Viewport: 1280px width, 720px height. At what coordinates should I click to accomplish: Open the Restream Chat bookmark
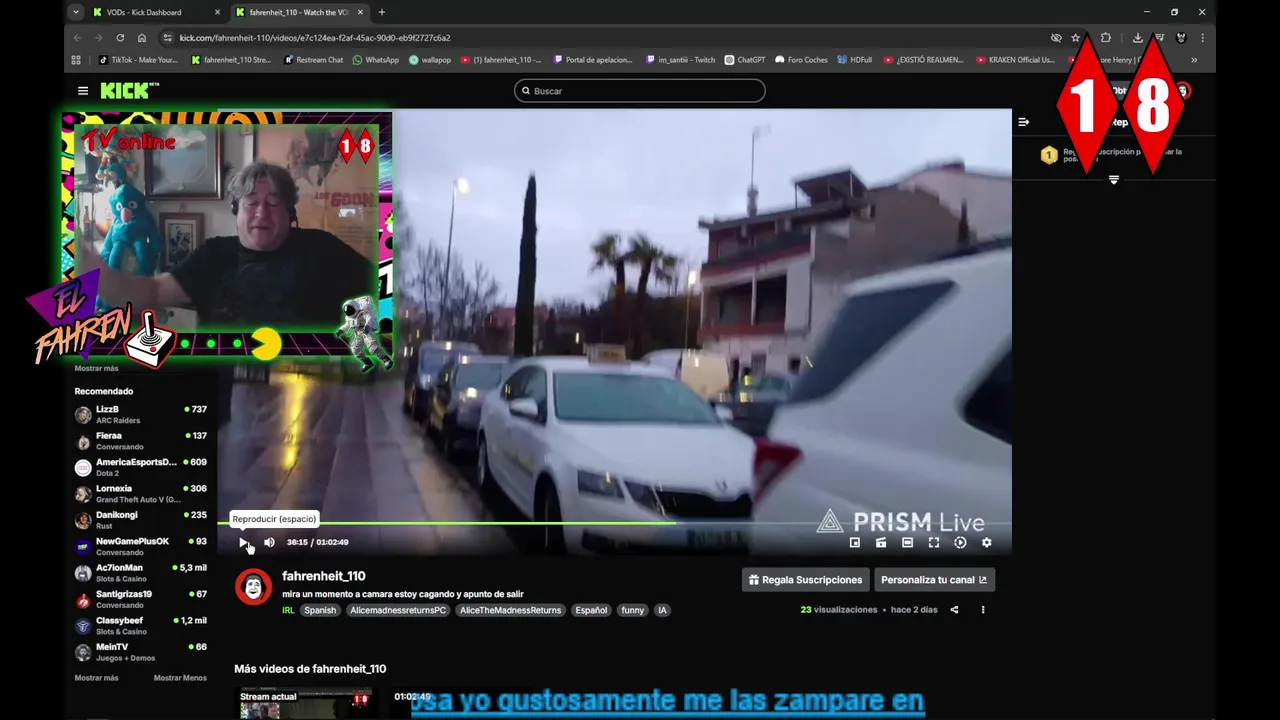click(314, 60)
